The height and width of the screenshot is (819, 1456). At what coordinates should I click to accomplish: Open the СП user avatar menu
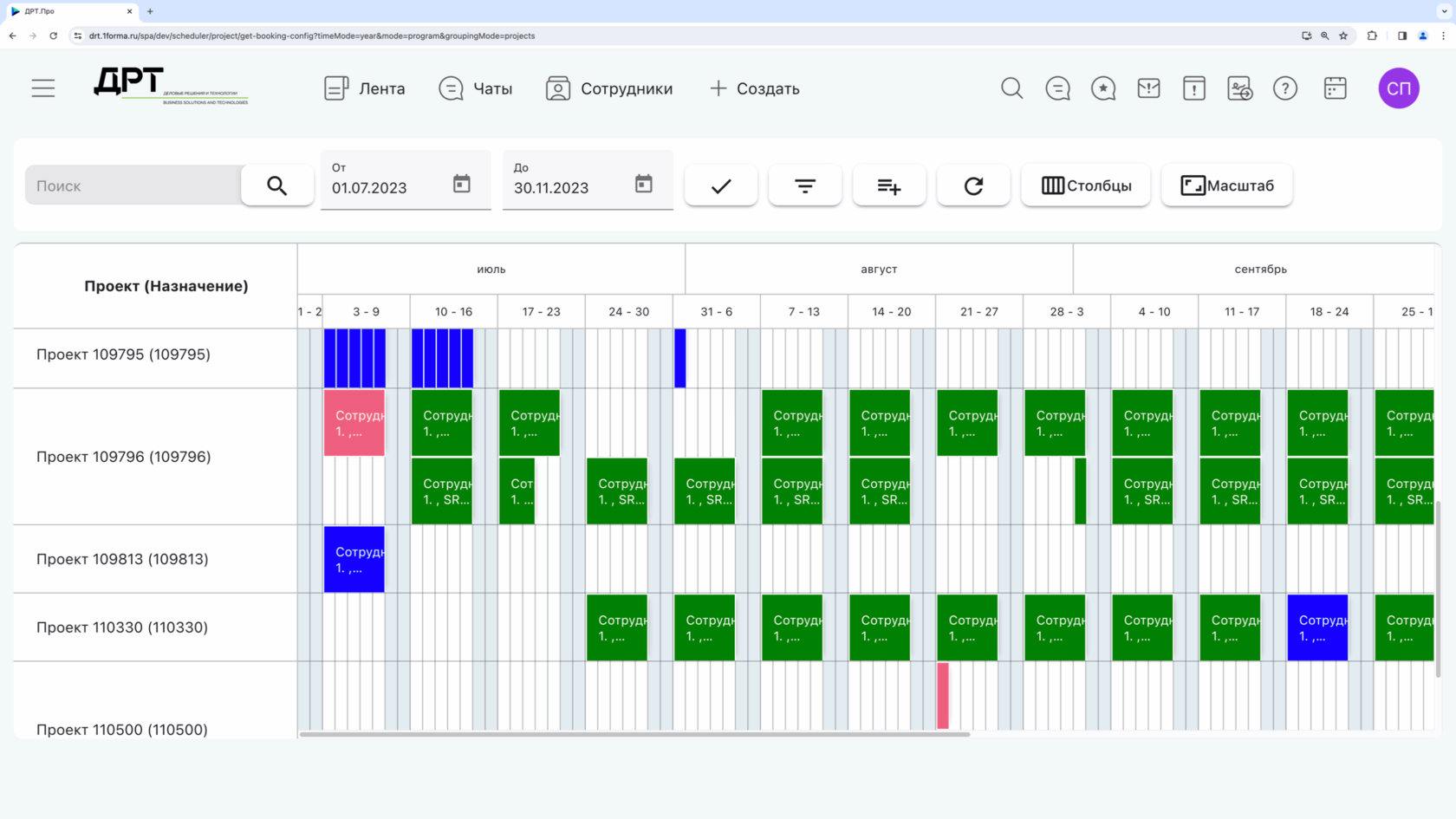(x=1399, y=88)
